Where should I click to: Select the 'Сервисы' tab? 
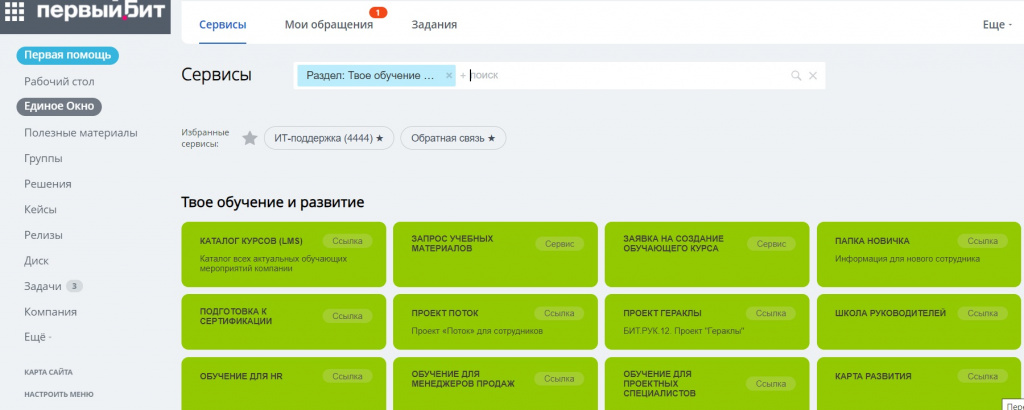[223, 24]
